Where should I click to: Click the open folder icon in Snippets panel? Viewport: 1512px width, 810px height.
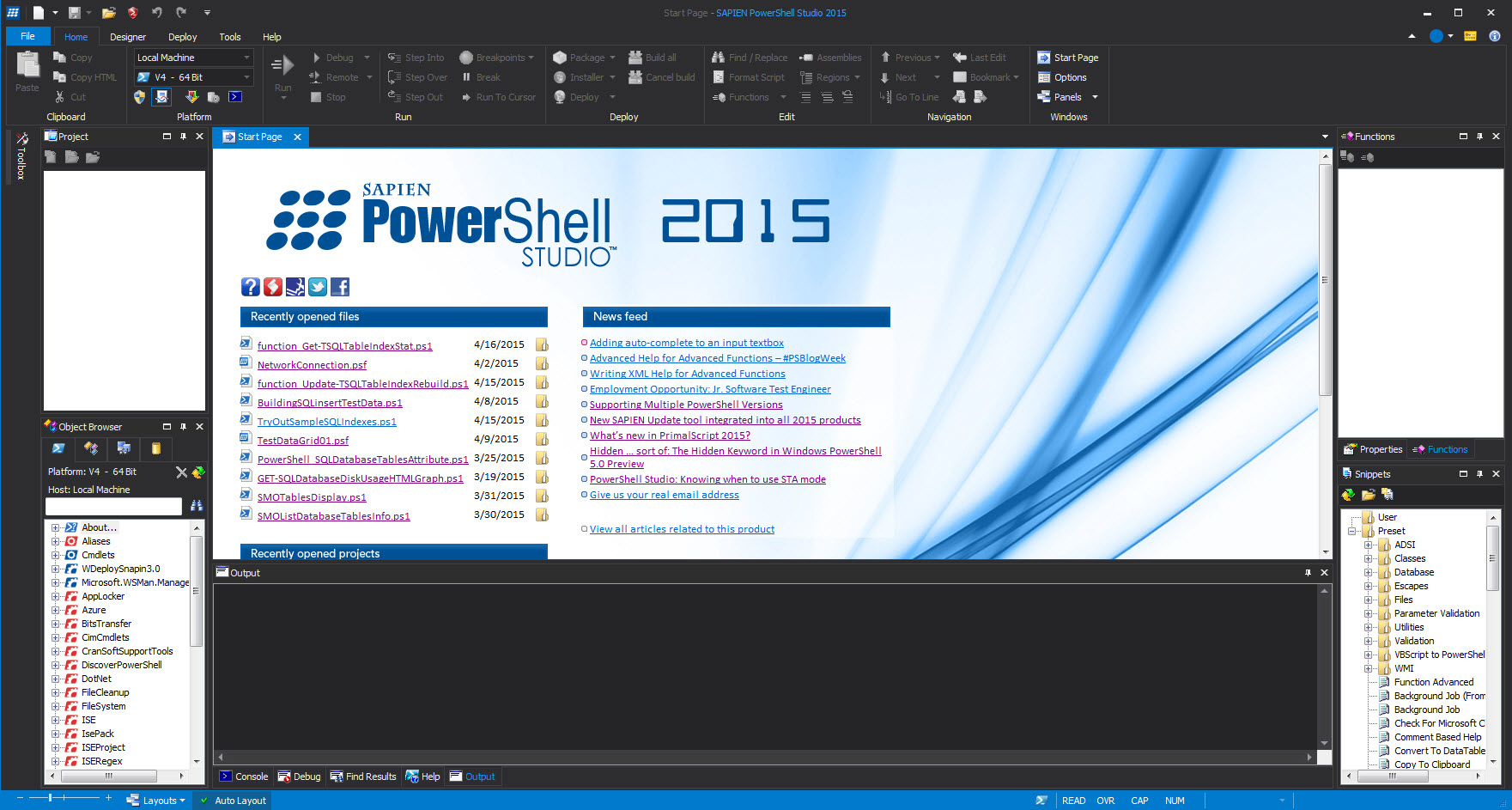click(1369, 494)
